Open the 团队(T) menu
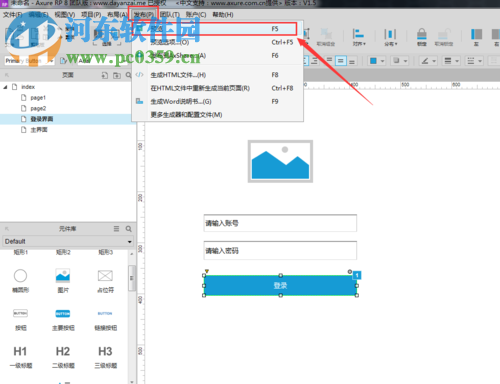The height and width of the screenshot is (384, 500). pos(170,15)
